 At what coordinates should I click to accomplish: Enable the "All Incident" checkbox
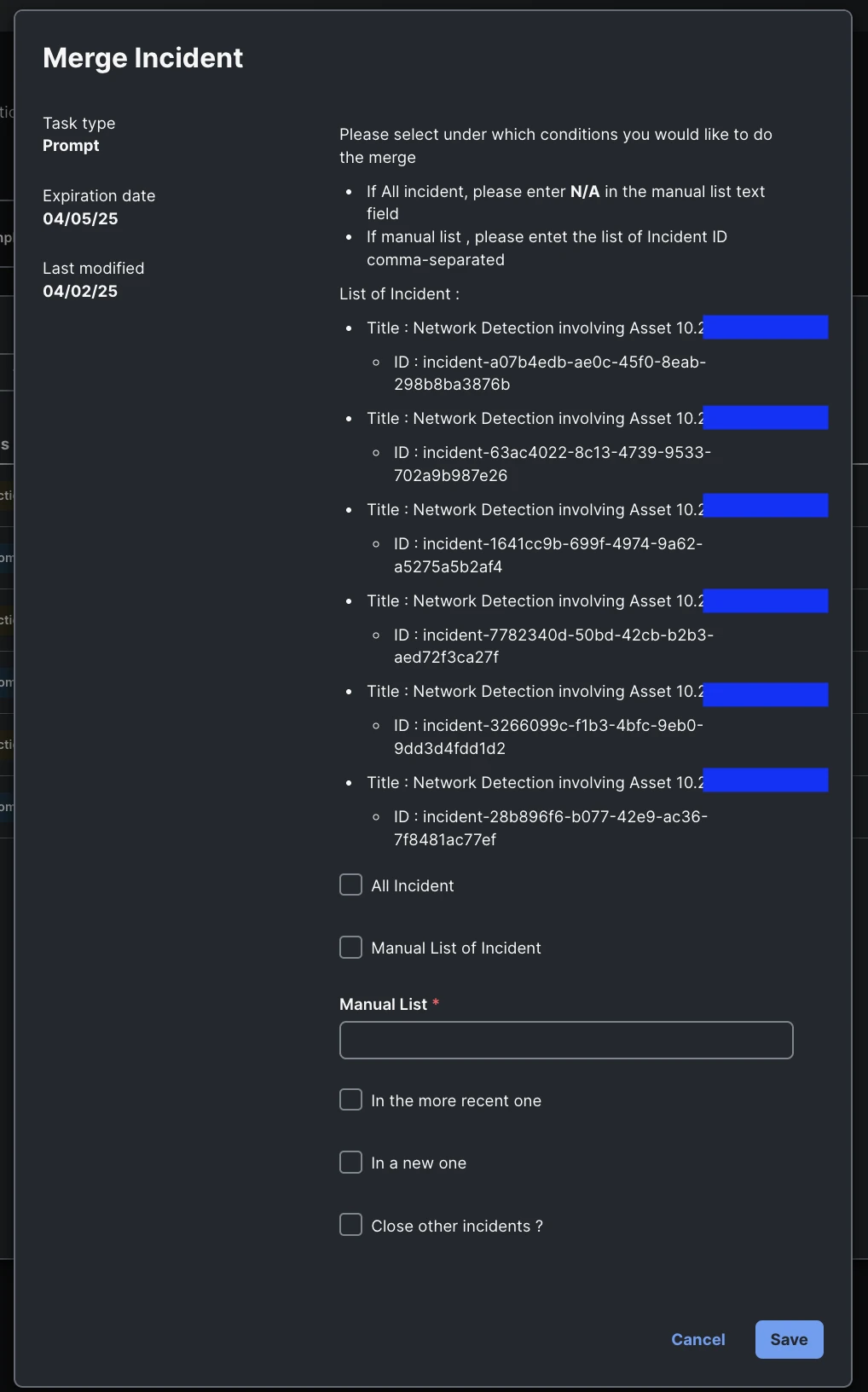pyautogui.click(x=350, y=884)
